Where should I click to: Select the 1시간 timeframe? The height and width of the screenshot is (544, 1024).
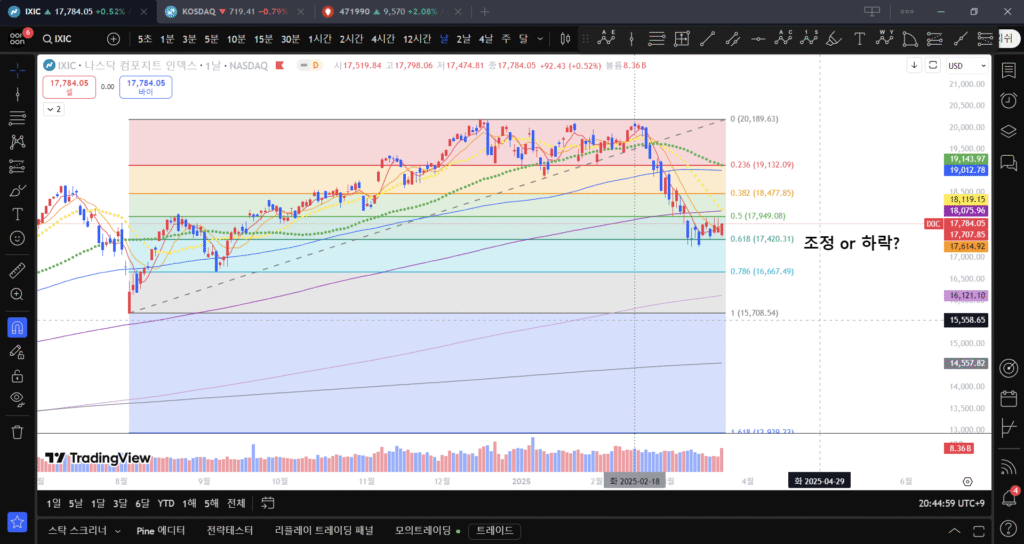pyautogui.click(x=320, y=39)
